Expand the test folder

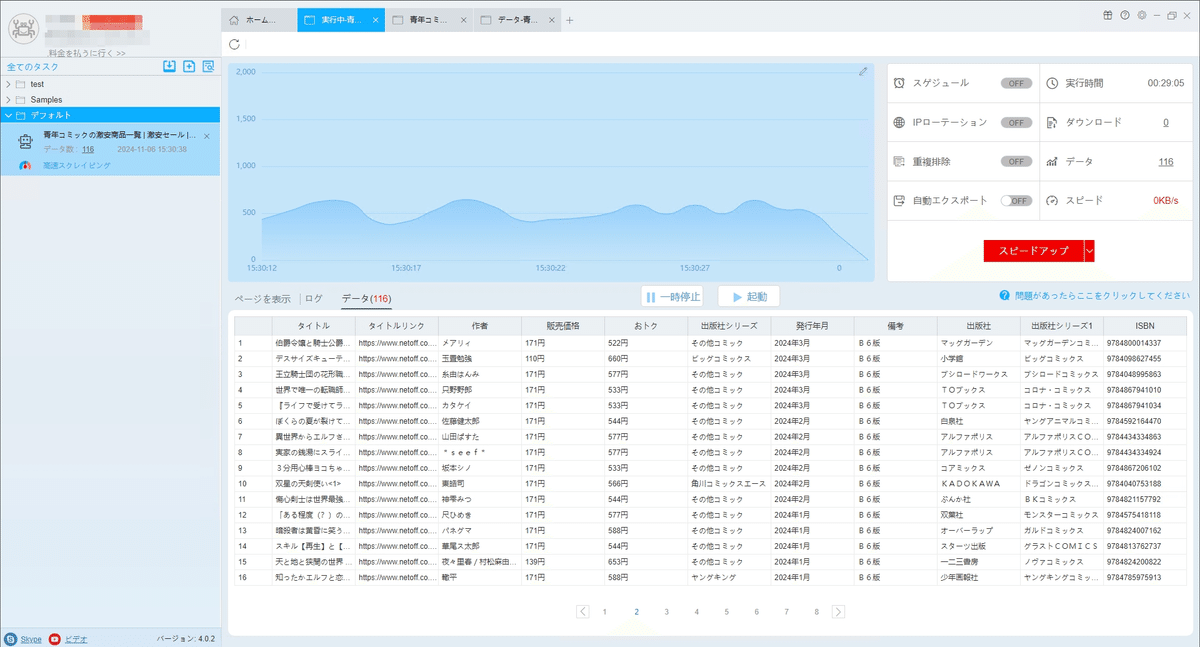click(x=8, y=84)
